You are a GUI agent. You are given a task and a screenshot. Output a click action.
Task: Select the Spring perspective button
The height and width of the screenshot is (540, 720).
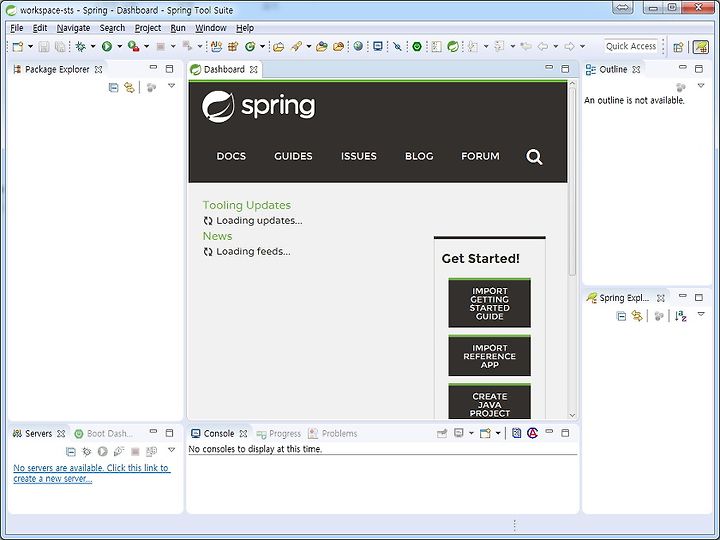[x=701, y=47]
